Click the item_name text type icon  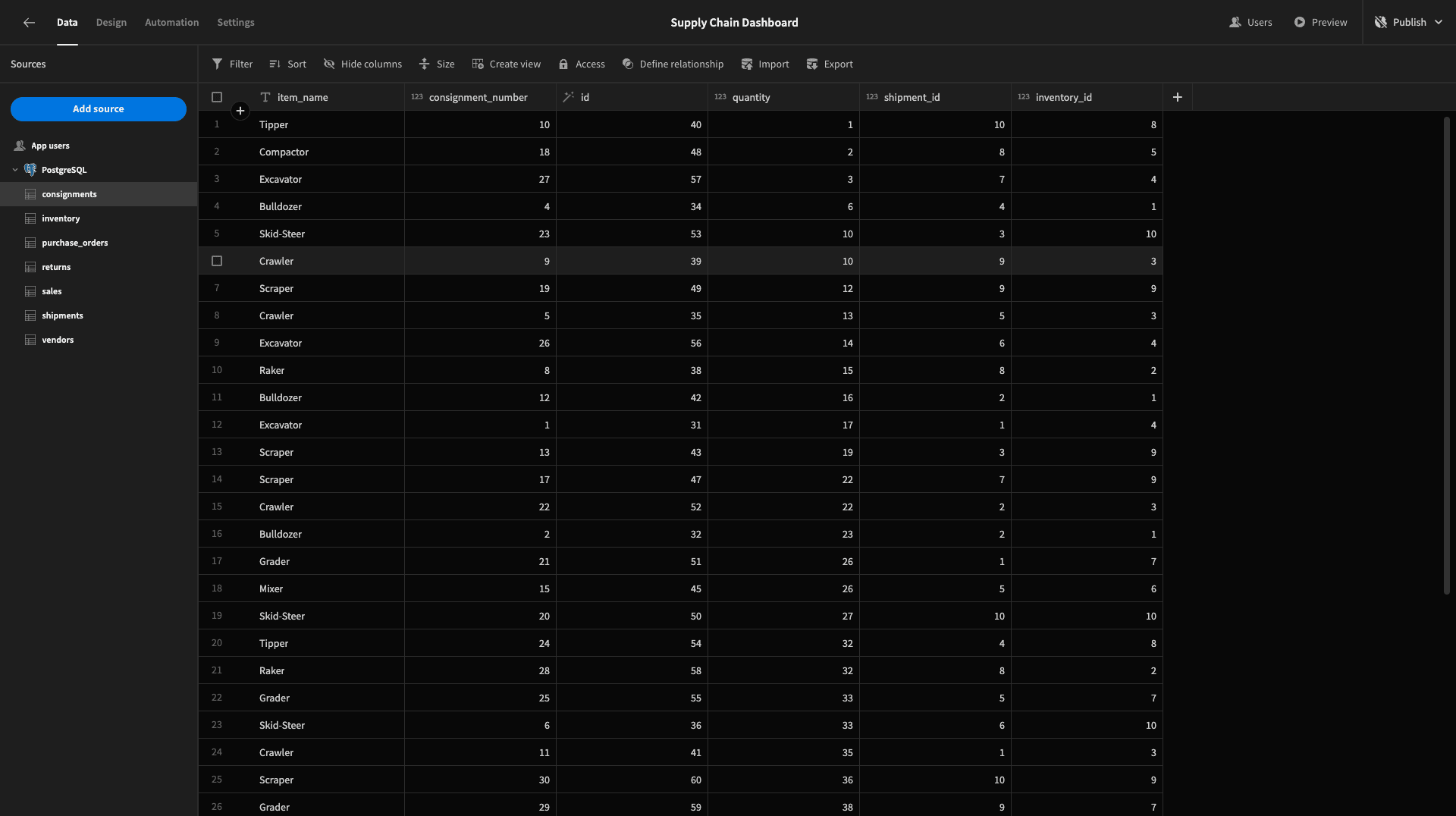(x=265, y=97)
